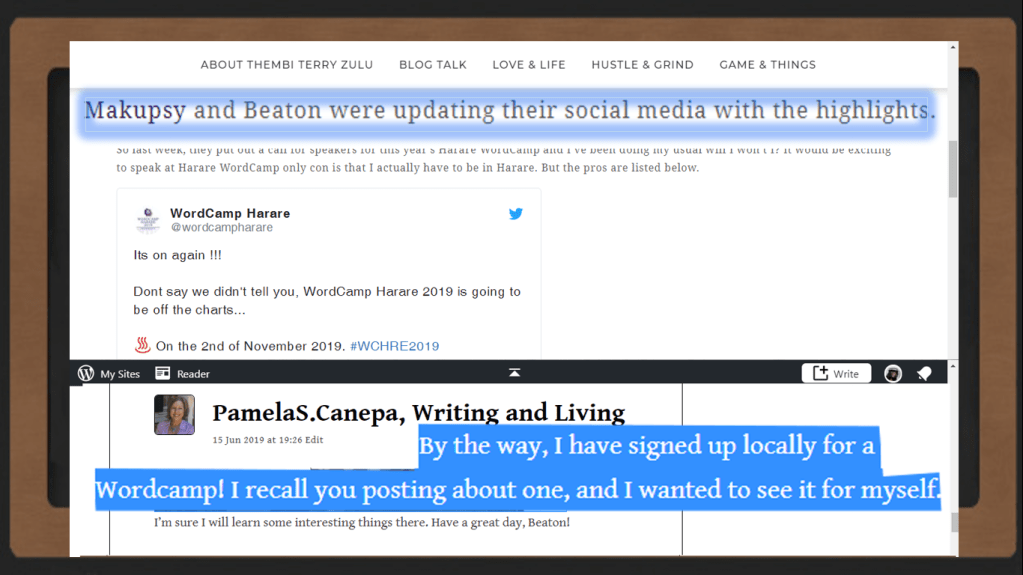The image size is (1023, 575).
Task: Click the WordCamp Harare account name
Action: pos(230,213)
